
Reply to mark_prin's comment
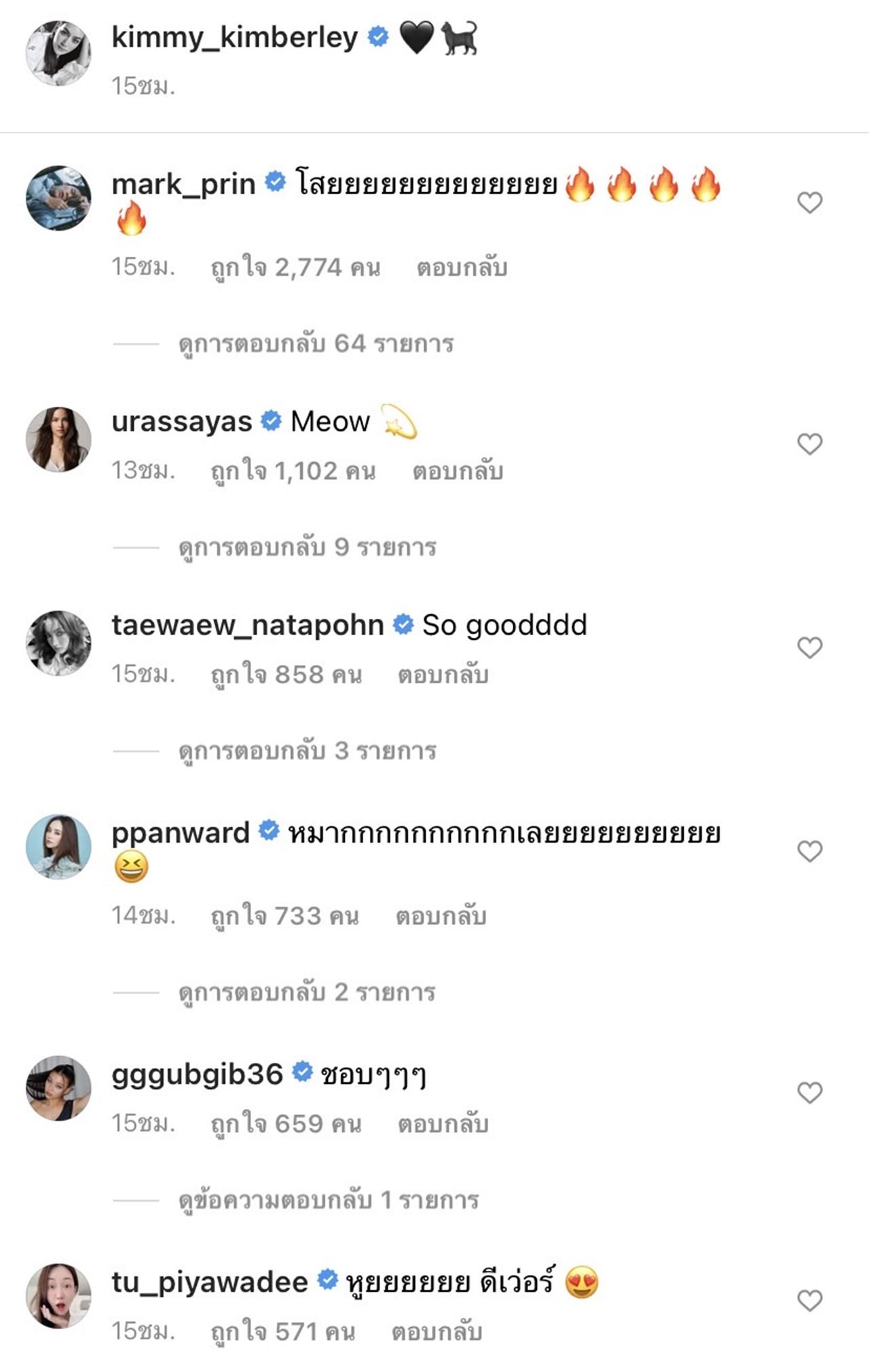462,268
